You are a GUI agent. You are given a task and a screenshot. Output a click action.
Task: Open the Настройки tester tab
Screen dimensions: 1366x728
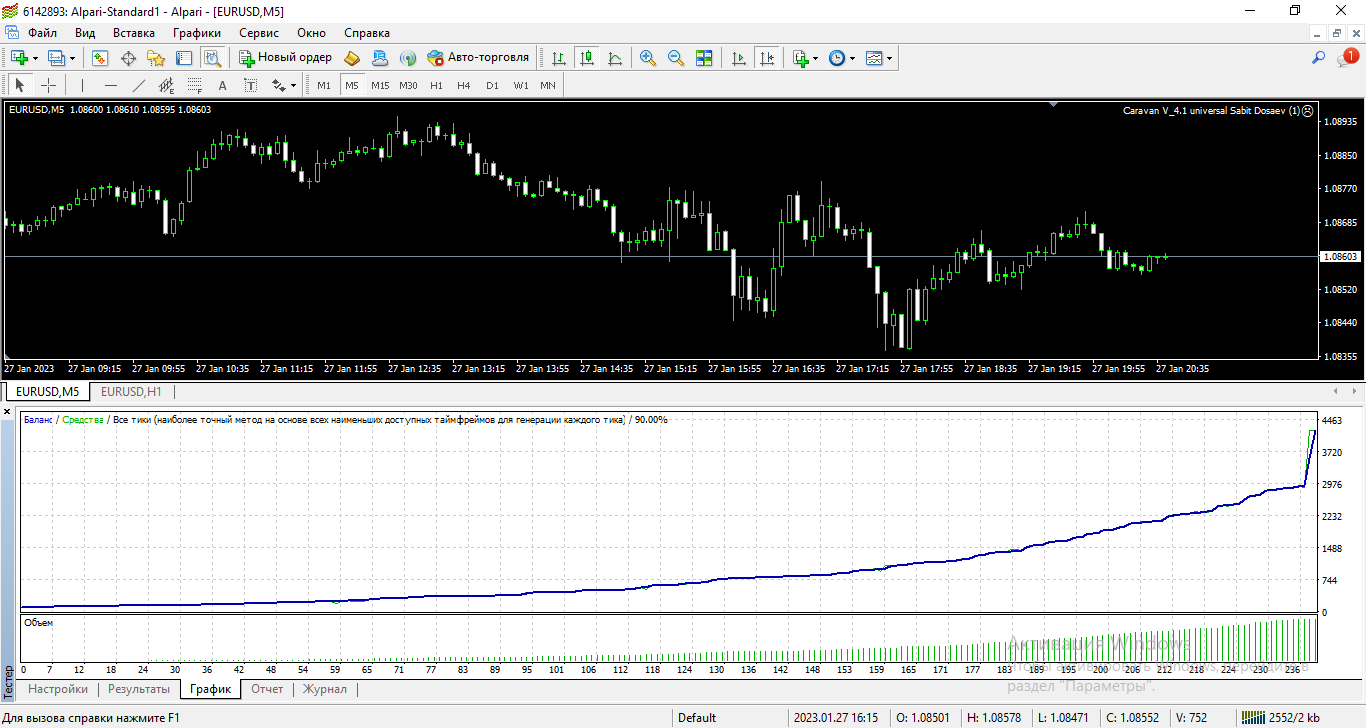58,689
